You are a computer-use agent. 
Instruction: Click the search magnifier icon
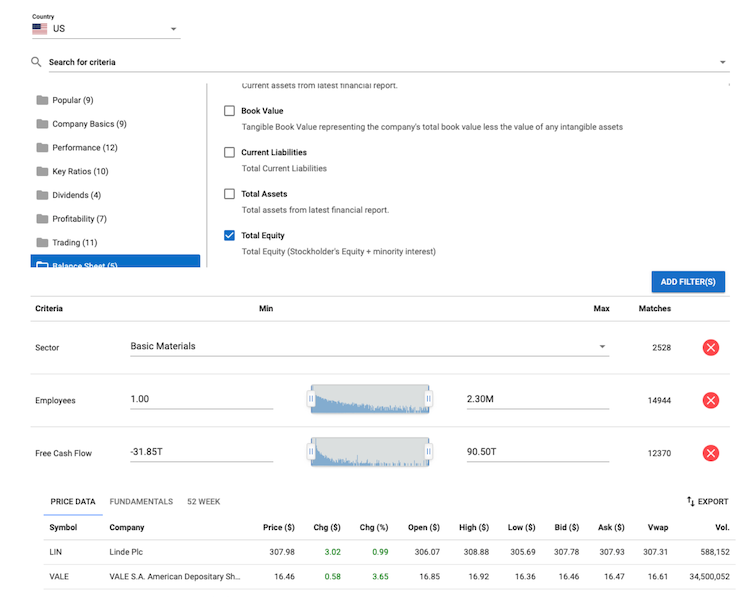tap(36, 62)
